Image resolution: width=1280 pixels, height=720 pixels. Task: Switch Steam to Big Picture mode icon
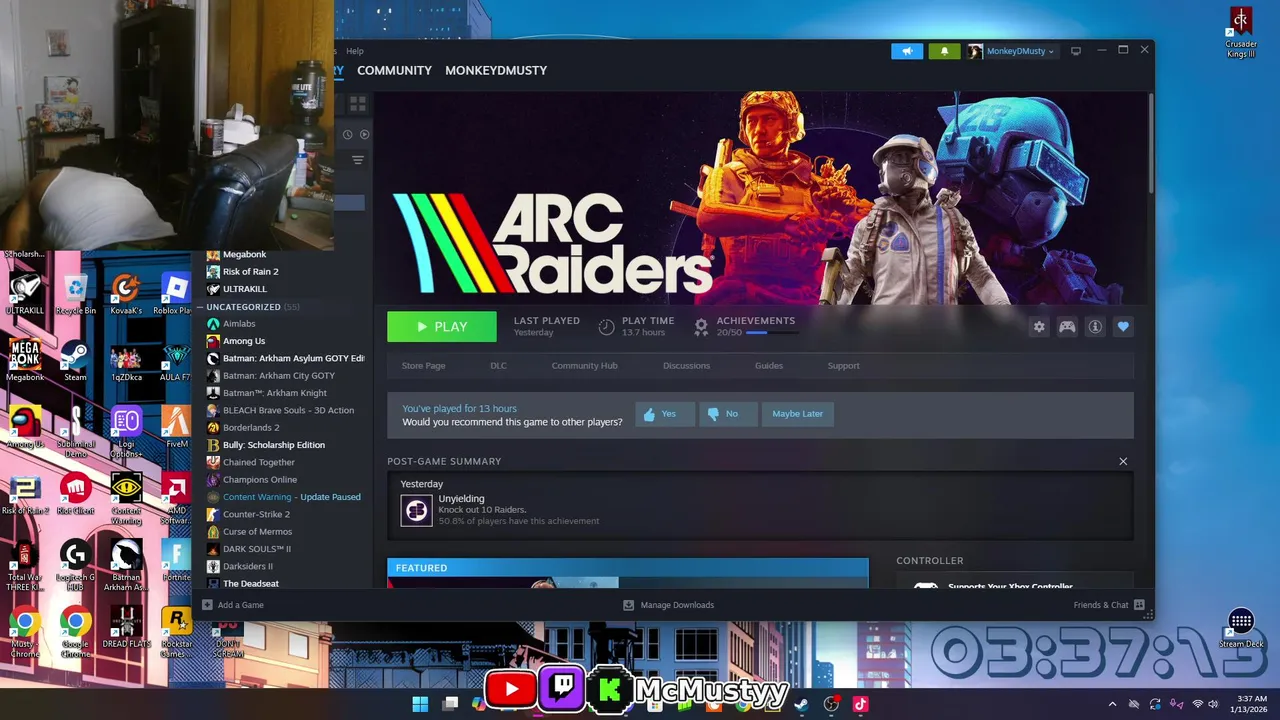[1076, 51]
